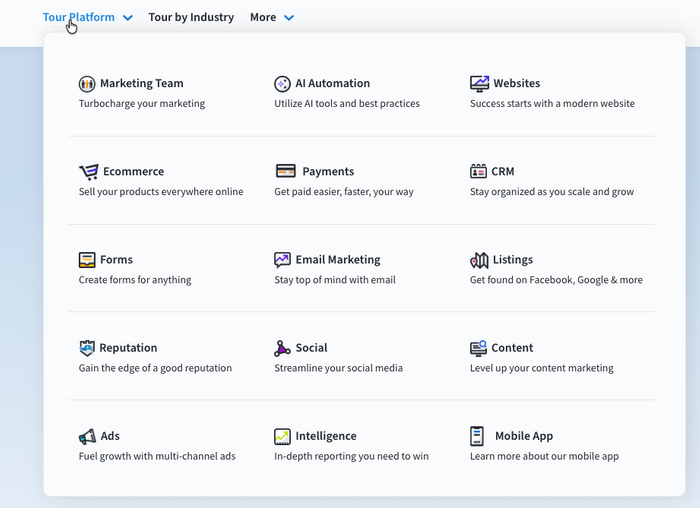The width and height of the screenshot is (700, 508).
Task: Open the AI Automation link
Action: 333,83
